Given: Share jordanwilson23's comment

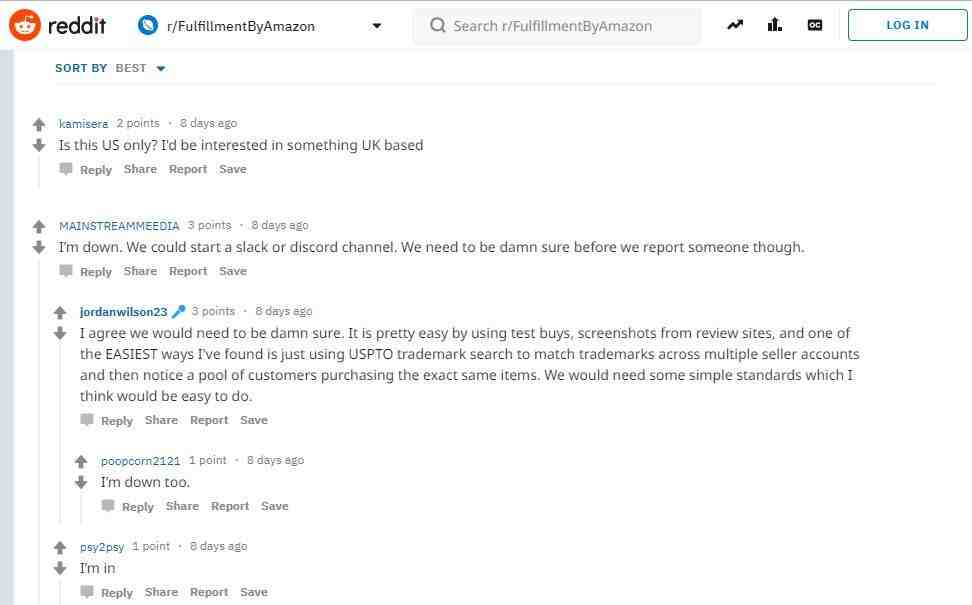Looking at the screenshot, I should [161, 420].
